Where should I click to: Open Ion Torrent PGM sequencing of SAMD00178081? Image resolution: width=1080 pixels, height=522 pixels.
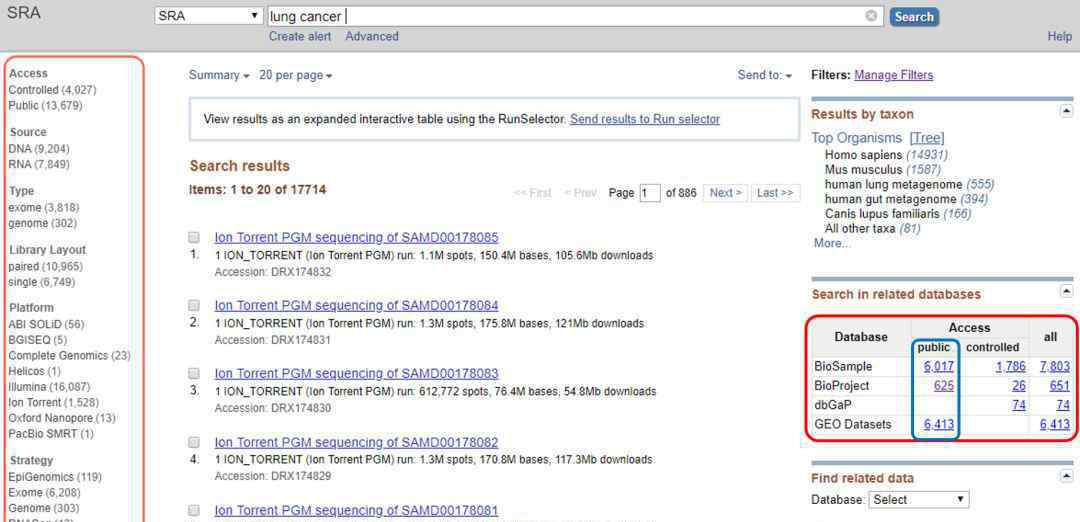tap(356, 510)
